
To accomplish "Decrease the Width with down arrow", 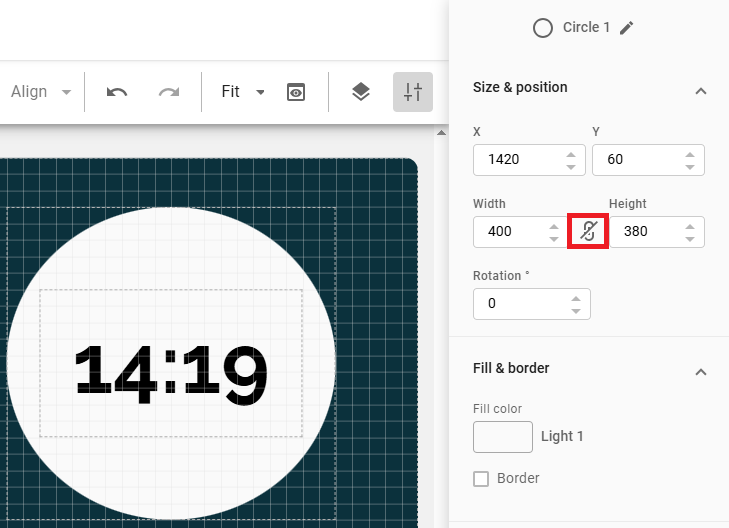I will coord(553,238).
